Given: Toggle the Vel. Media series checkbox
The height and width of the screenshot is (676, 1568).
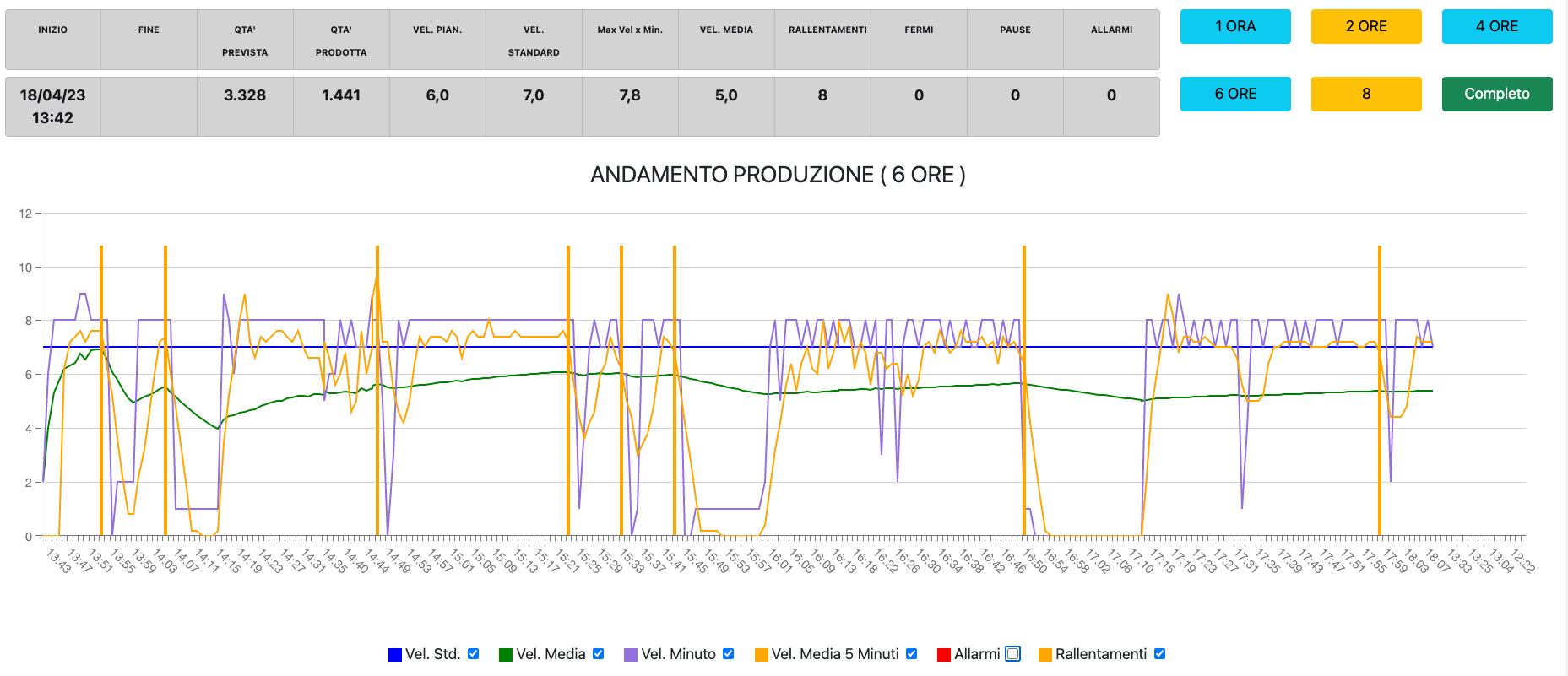Looking at the screenshot, I should click(599, 653).
